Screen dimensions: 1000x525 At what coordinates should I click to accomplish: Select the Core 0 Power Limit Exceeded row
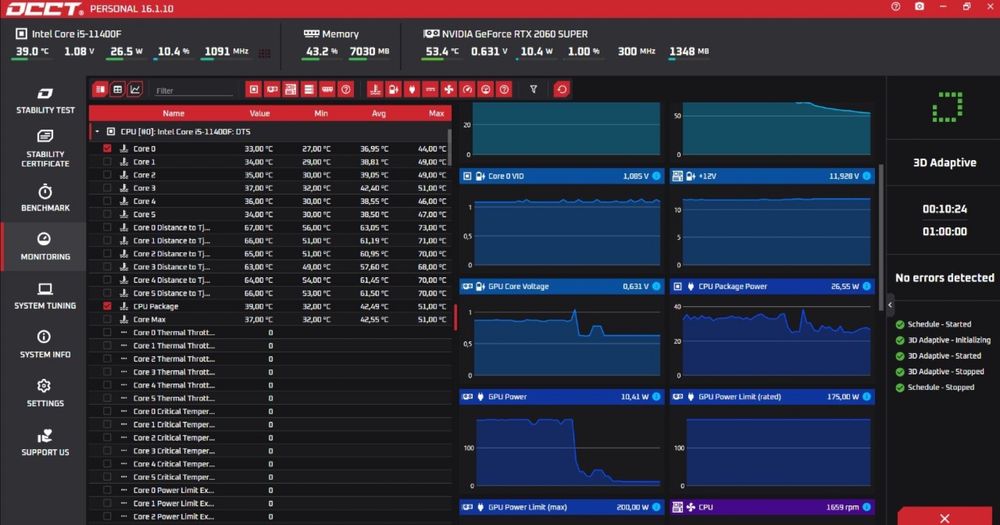pyautogui.click(x=270, y=491)
